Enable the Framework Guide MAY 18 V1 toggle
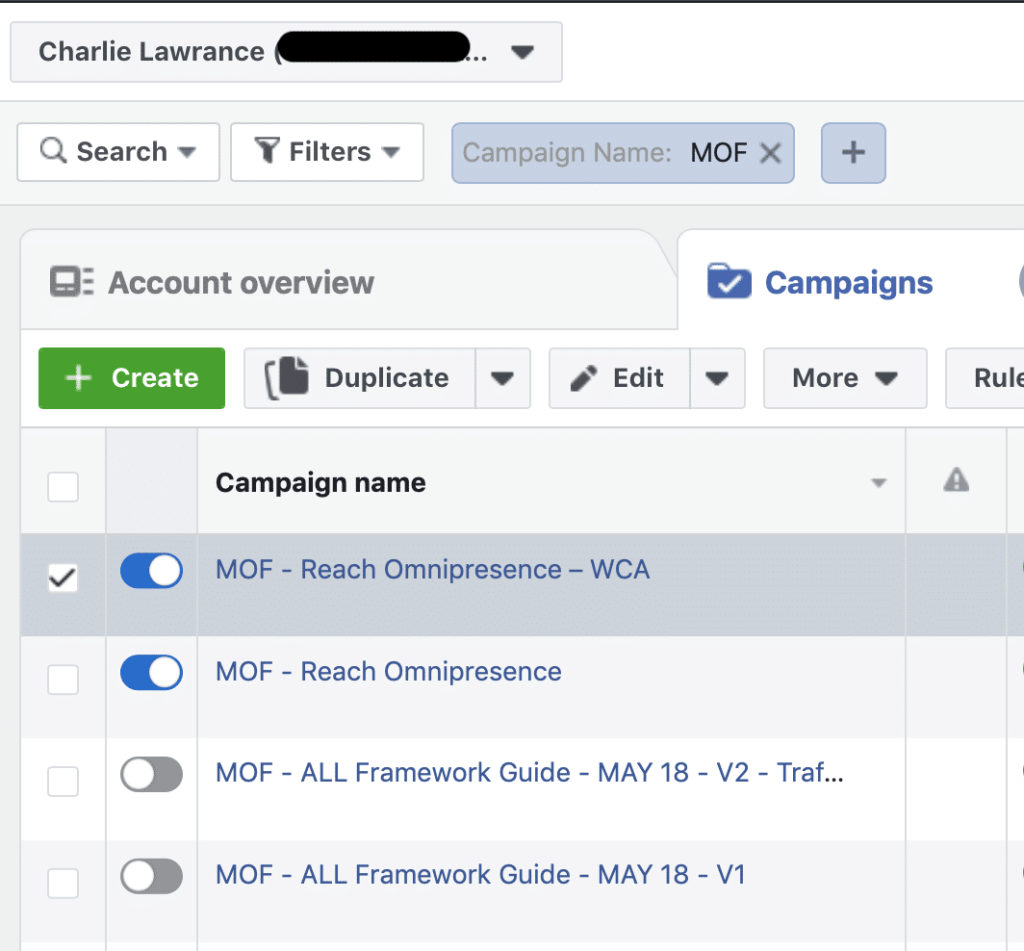Image resolution: width=1024 pixels, height=951 pixels. click(x=151, y=877)
